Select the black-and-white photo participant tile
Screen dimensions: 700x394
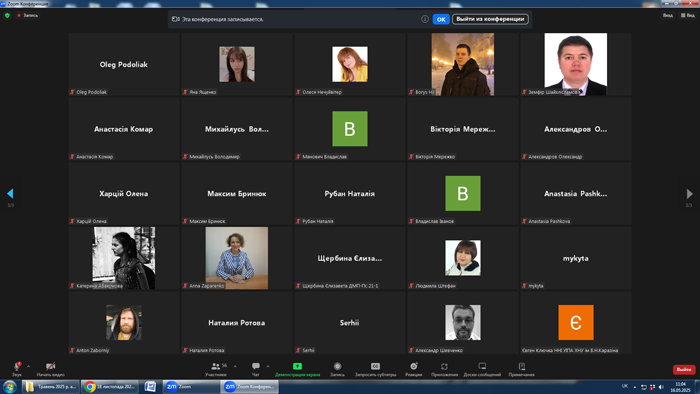point(124,258)
